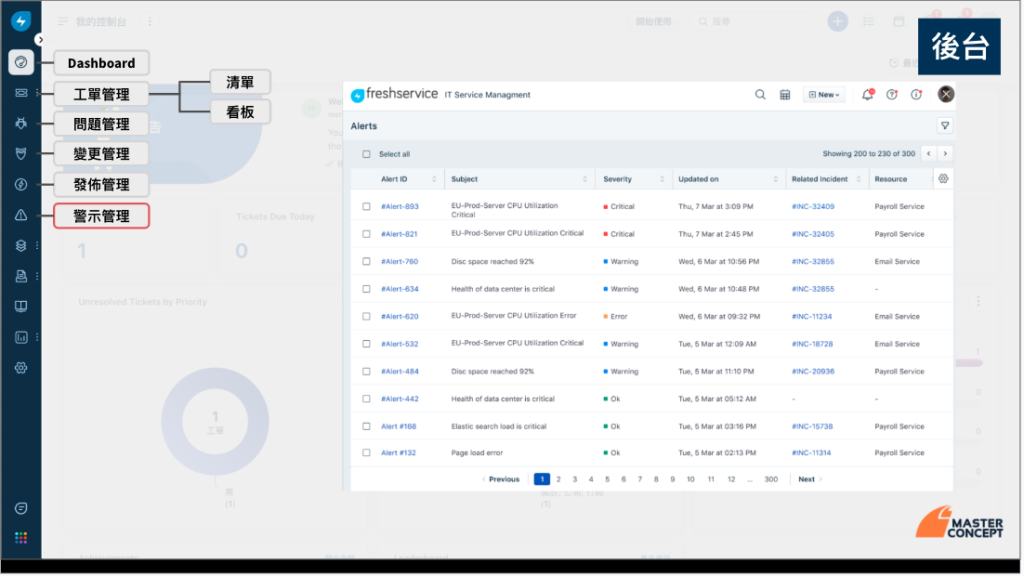Open the colorful app switcher grid
Image resolution: width=1024 pixels, height=576 pixels.
[21, 539]
